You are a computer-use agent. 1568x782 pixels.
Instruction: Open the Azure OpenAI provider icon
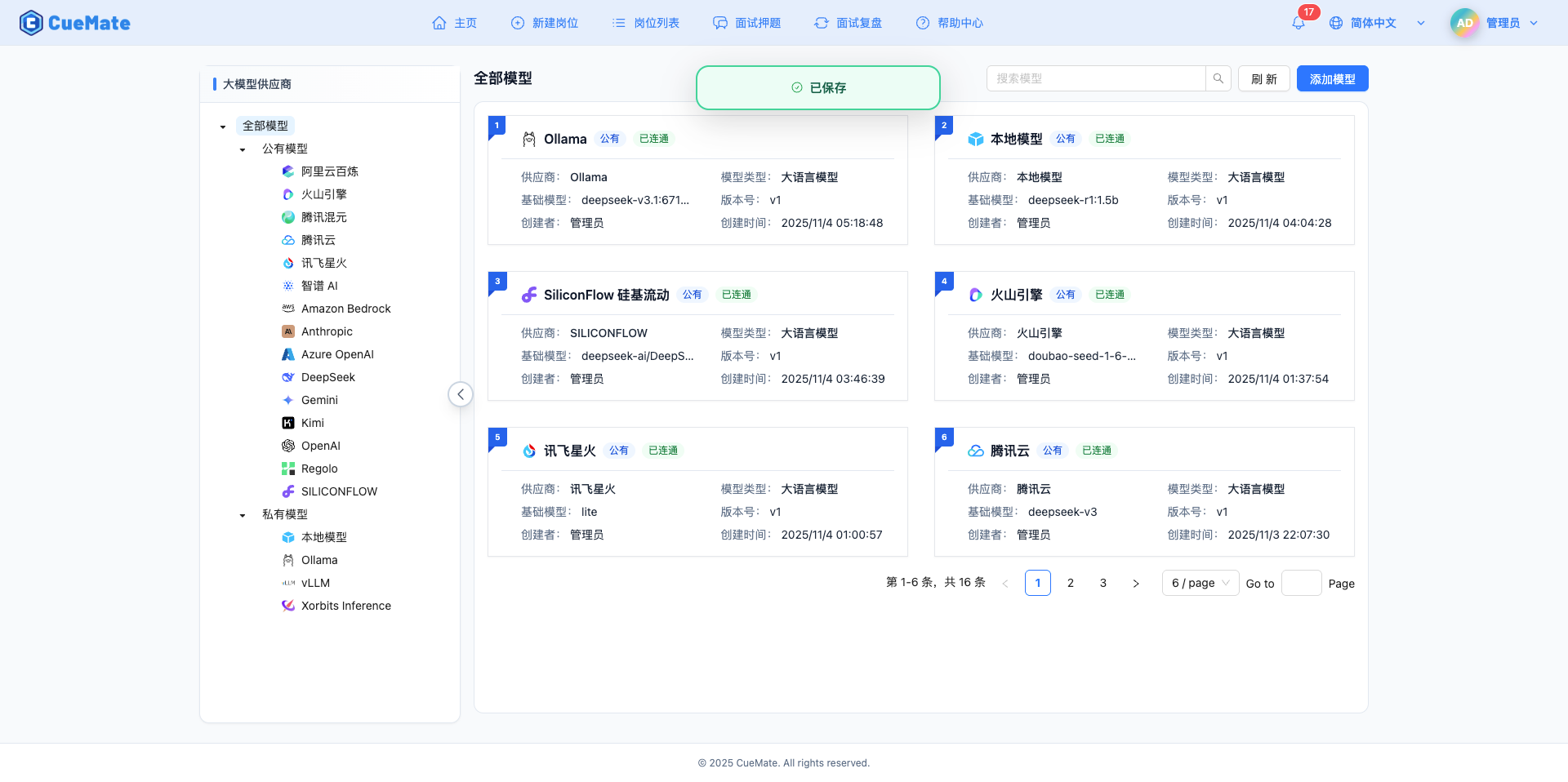[287, 354]
